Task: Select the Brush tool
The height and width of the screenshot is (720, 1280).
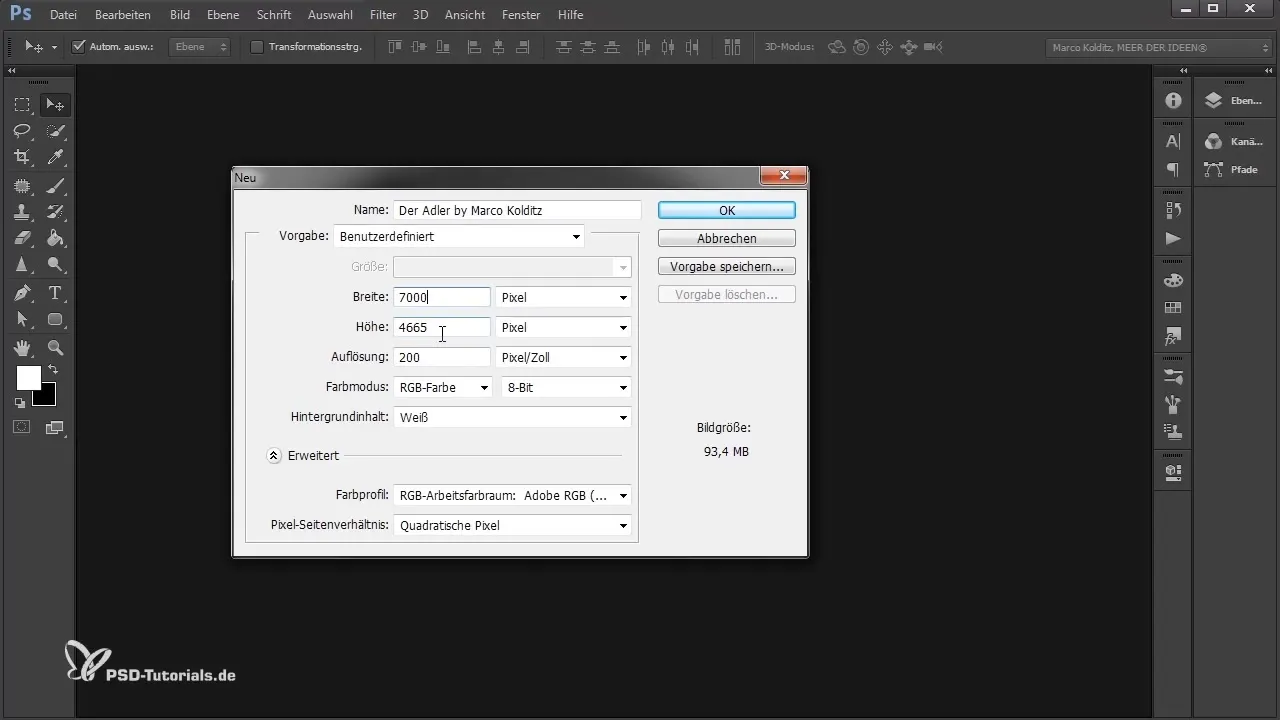Action: tap(55, 185)
